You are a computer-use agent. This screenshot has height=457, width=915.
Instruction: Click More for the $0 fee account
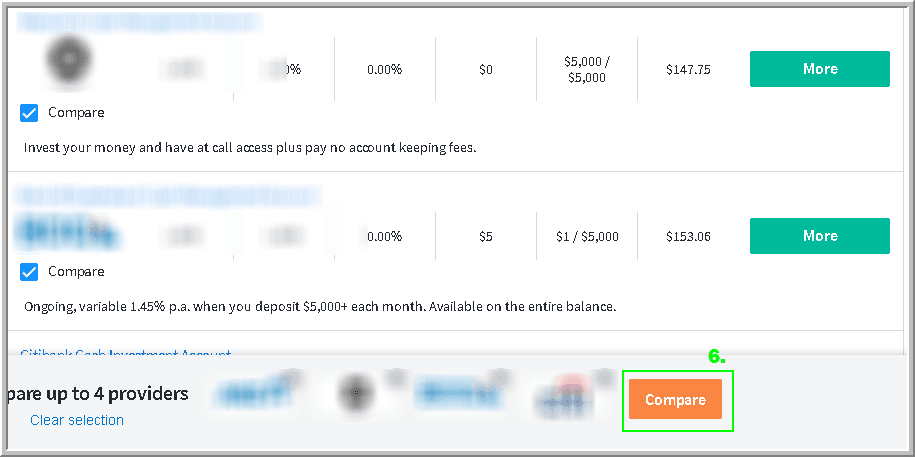tap(819, 69)
